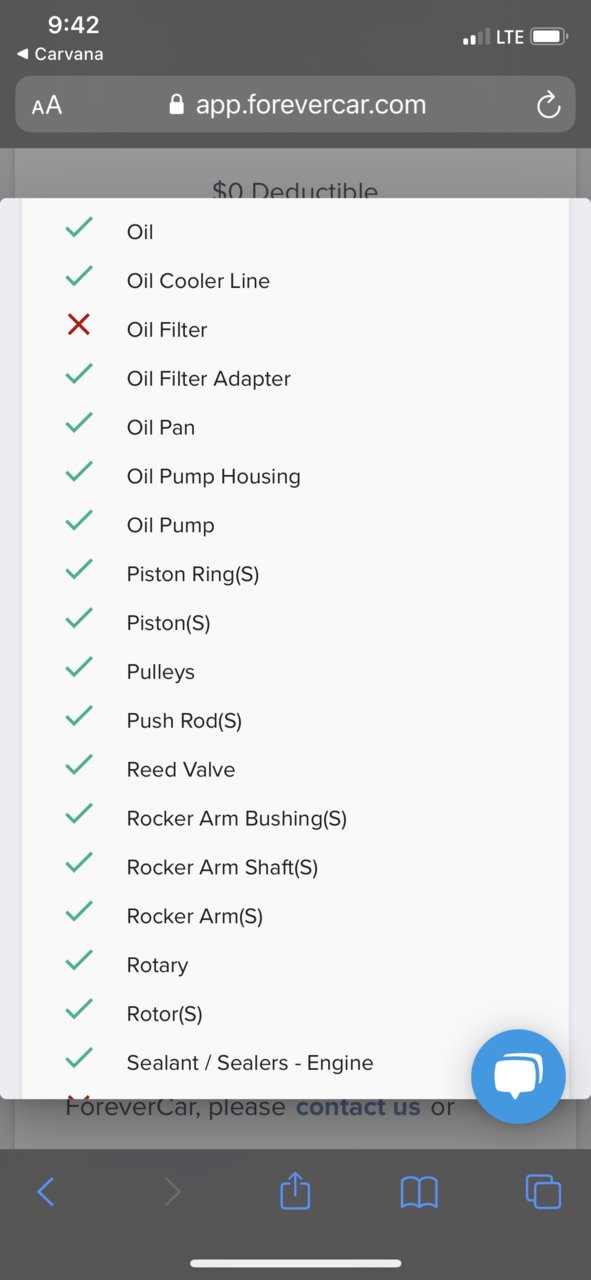Tap the green check beside Oil Pan

pos(78,422)
